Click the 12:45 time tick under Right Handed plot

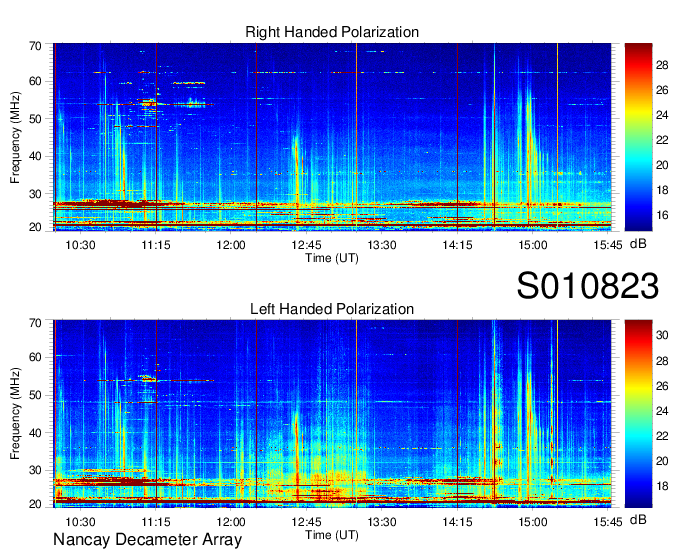click(307, 245)
